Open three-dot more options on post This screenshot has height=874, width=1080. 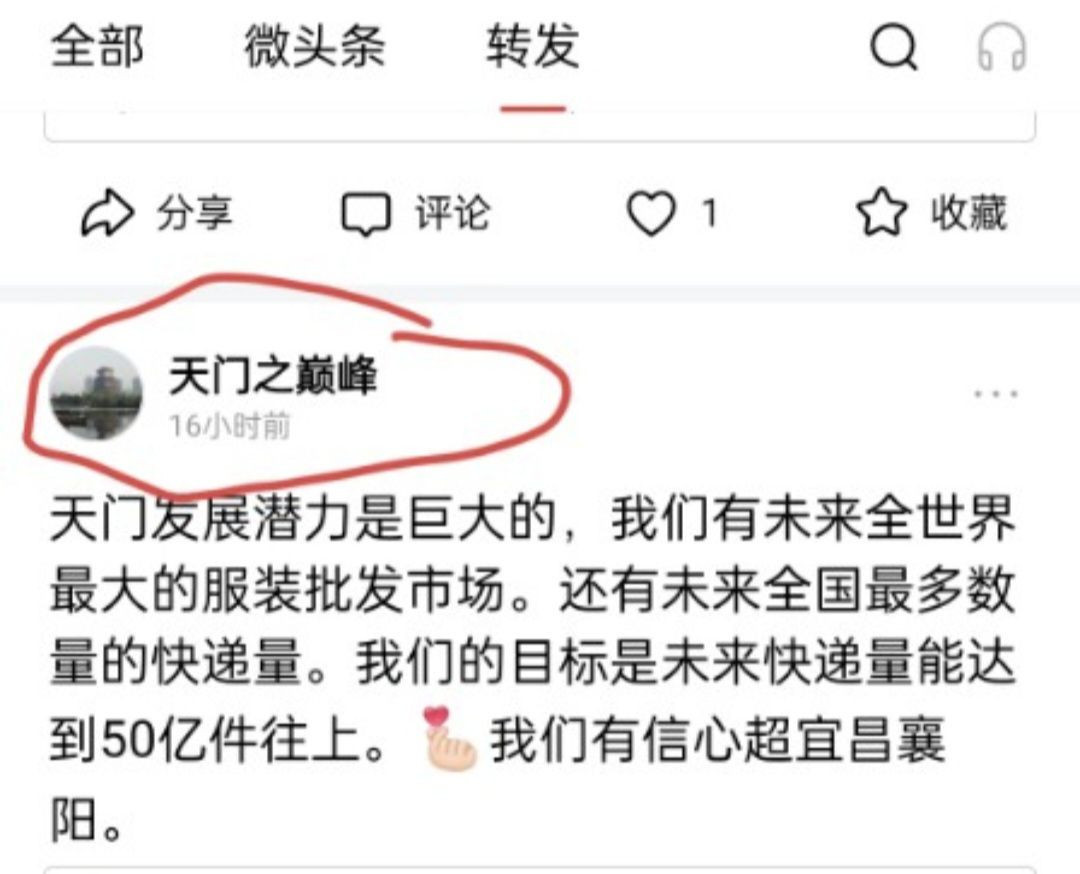(x=995, y=395)
